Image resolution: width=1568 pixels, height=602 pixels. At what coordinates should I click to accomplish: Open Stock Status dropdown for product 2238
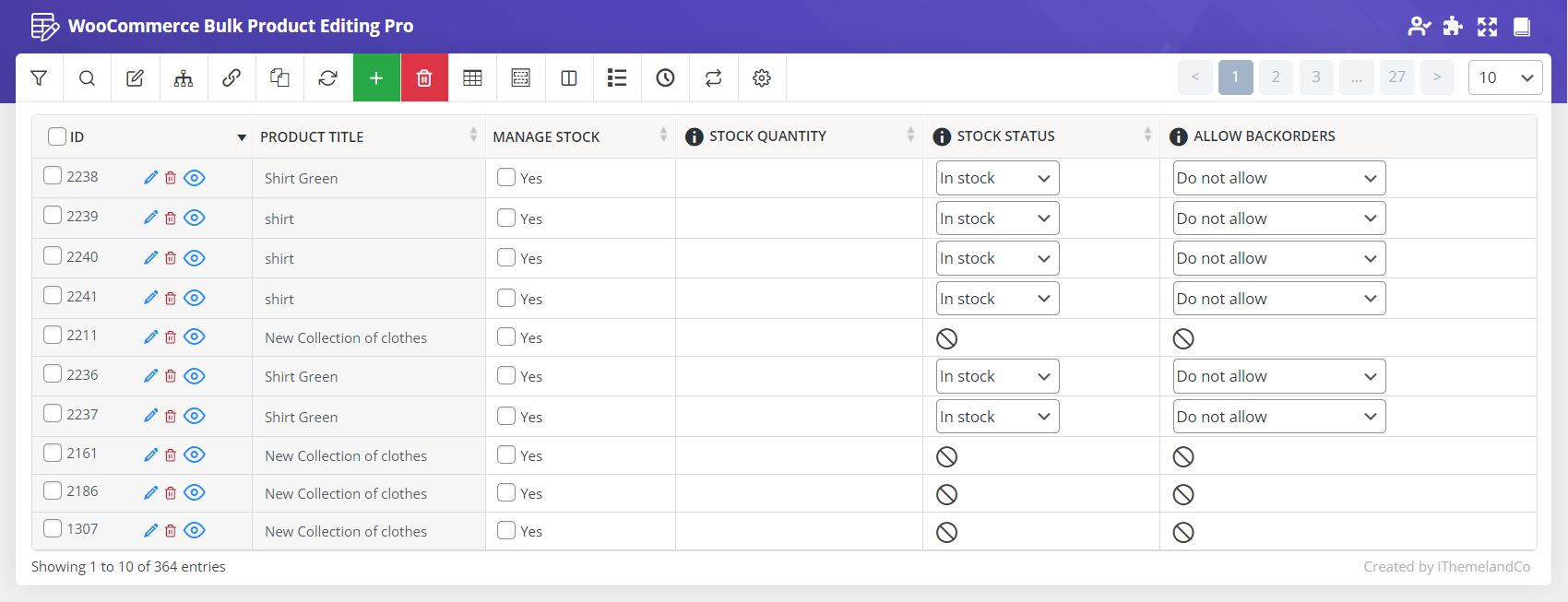997,178
